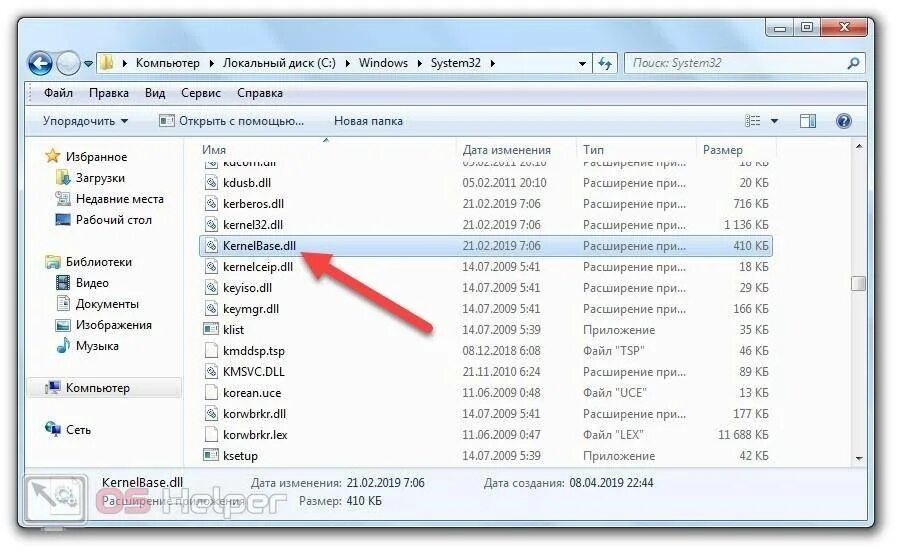The width and height of the screenshot is (899, 552).
Task: Click Компьютер in address breadcrumb
Action: (x=167, y=63)
